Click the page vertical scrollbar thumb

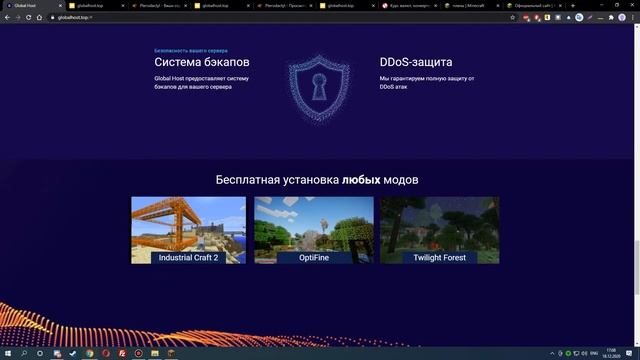637,267
